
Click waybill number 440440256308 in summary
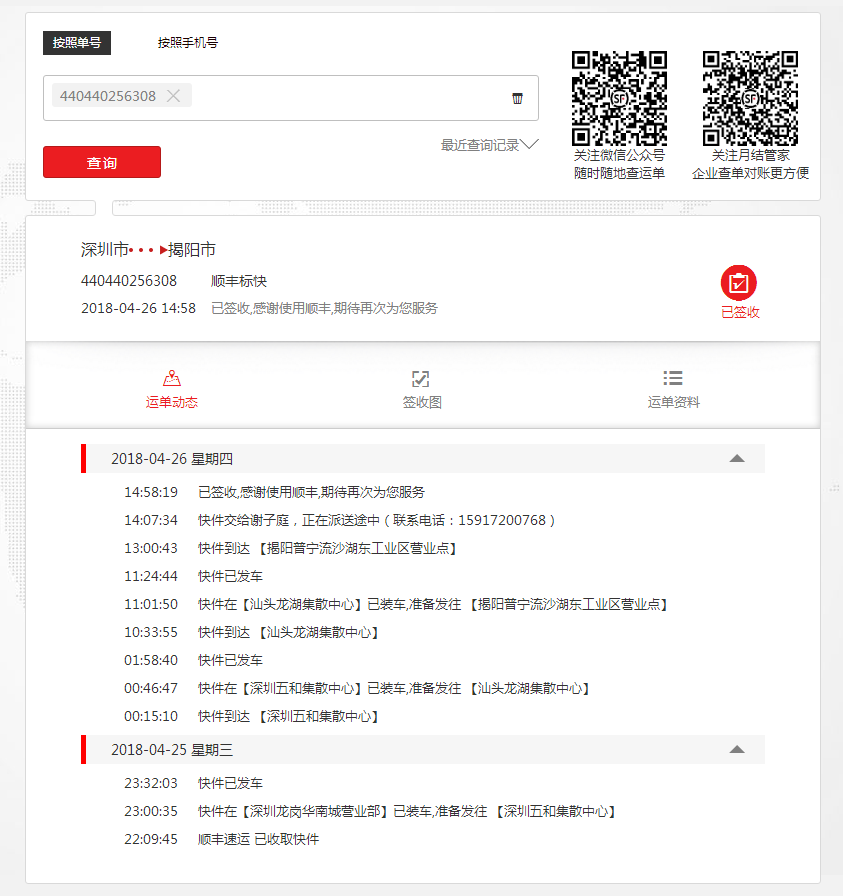pyautogui.click(x=129, y=281)
